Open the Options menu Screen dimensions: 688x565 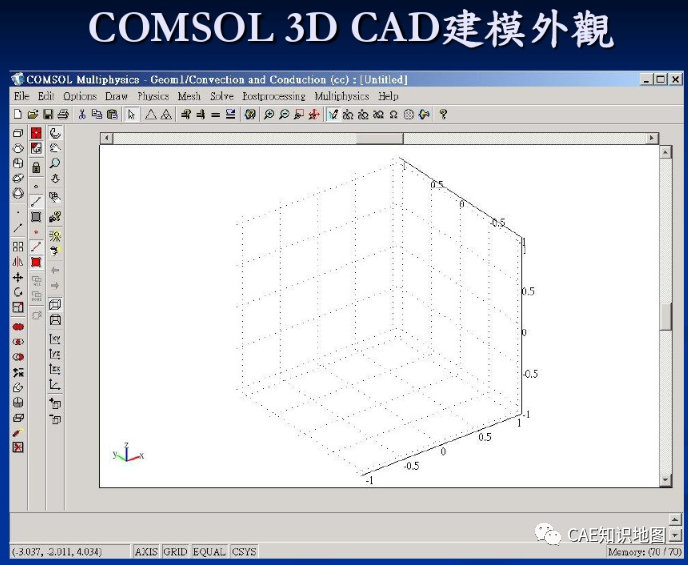pyautogui.click(x=80, y=96)
